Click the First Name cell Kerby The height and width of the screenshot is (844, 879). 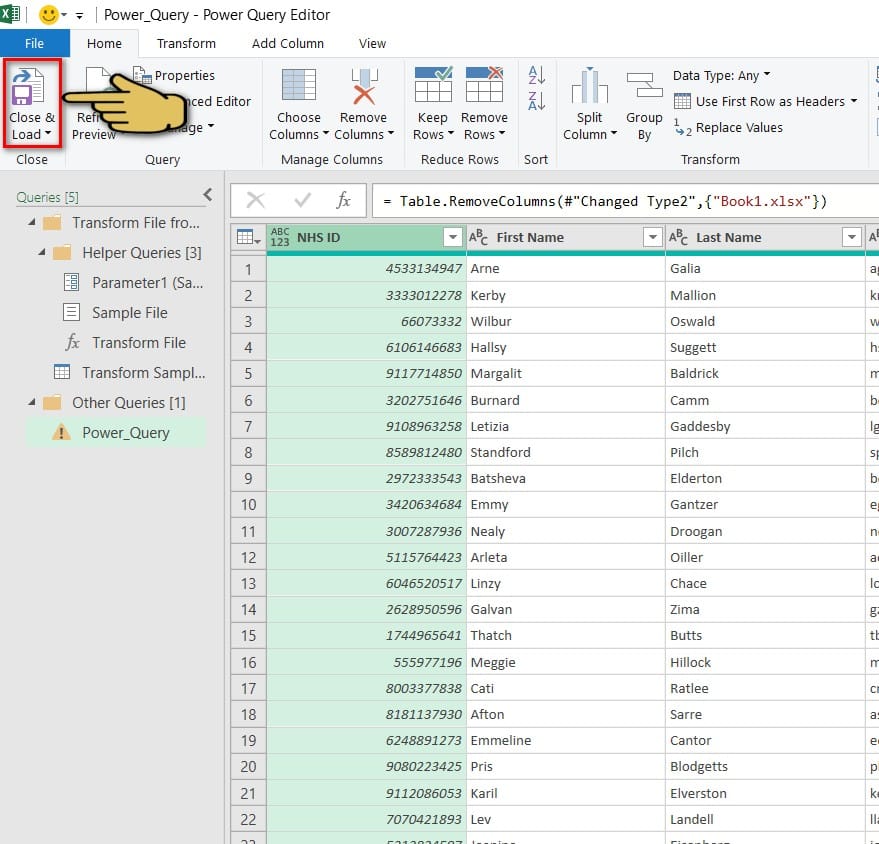(x=566, y=295)
